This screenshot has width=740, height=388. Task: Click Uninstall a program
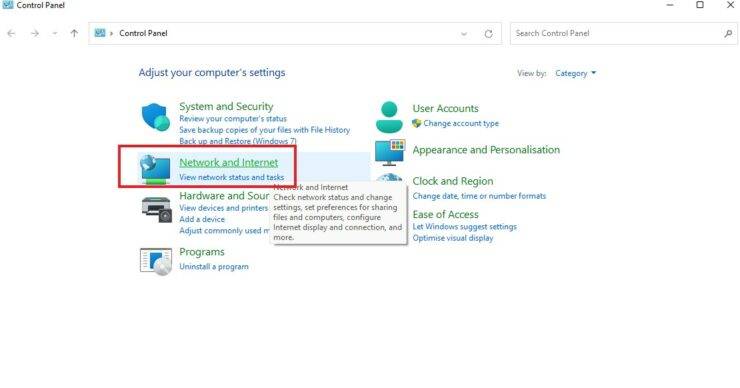click(x=214, y=266)
